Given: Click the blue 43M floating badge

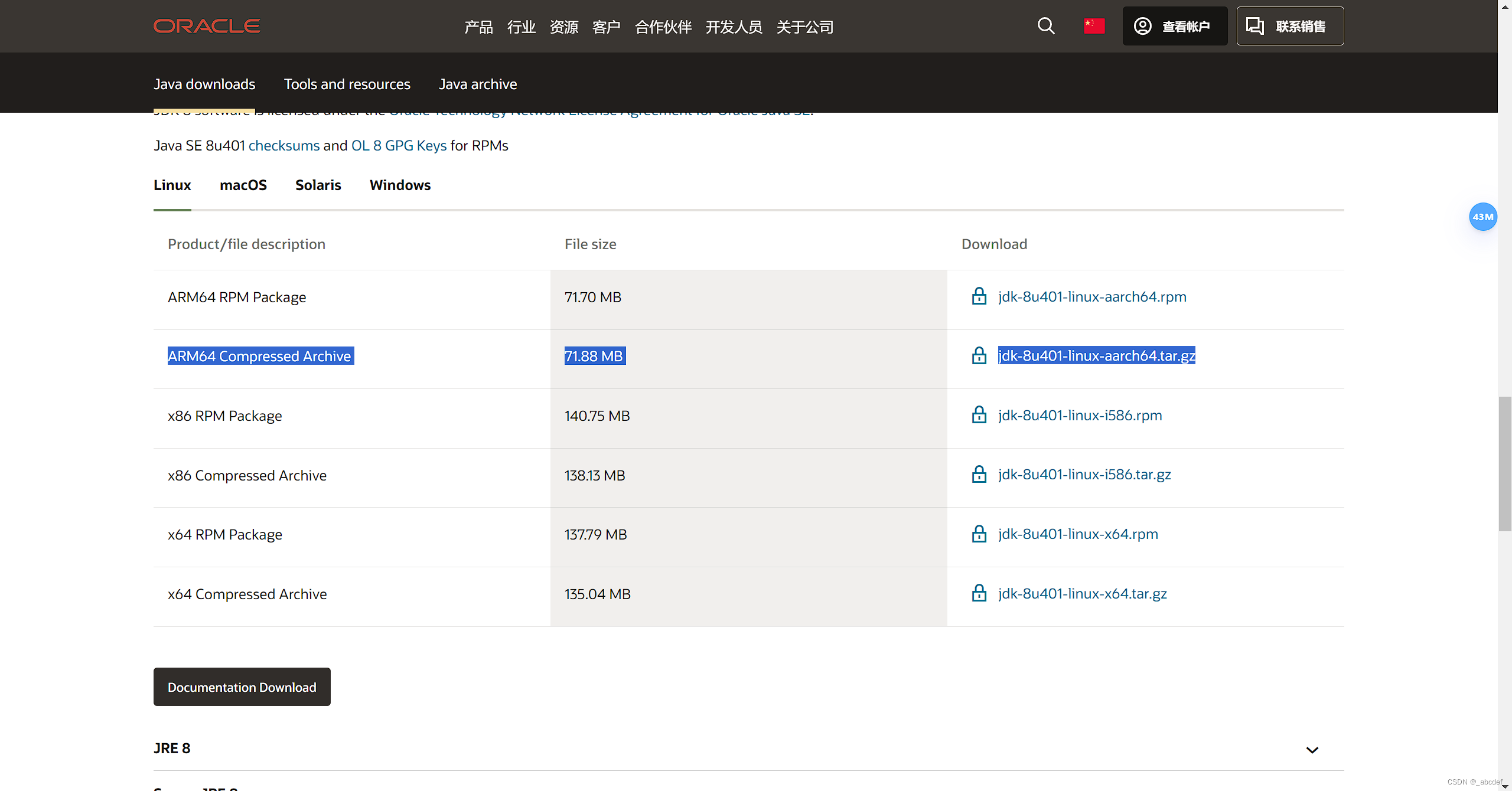Looking at the screenshot, I should point(1482,217).
